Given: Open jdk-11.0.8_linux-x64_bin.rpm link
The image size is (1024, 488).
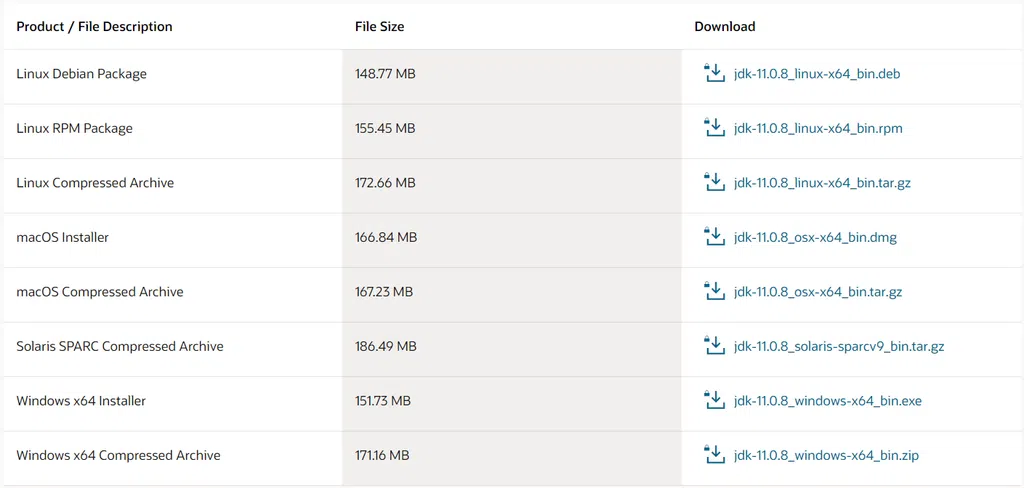Looking at the screenshot, I should click(x=818, y=129).
